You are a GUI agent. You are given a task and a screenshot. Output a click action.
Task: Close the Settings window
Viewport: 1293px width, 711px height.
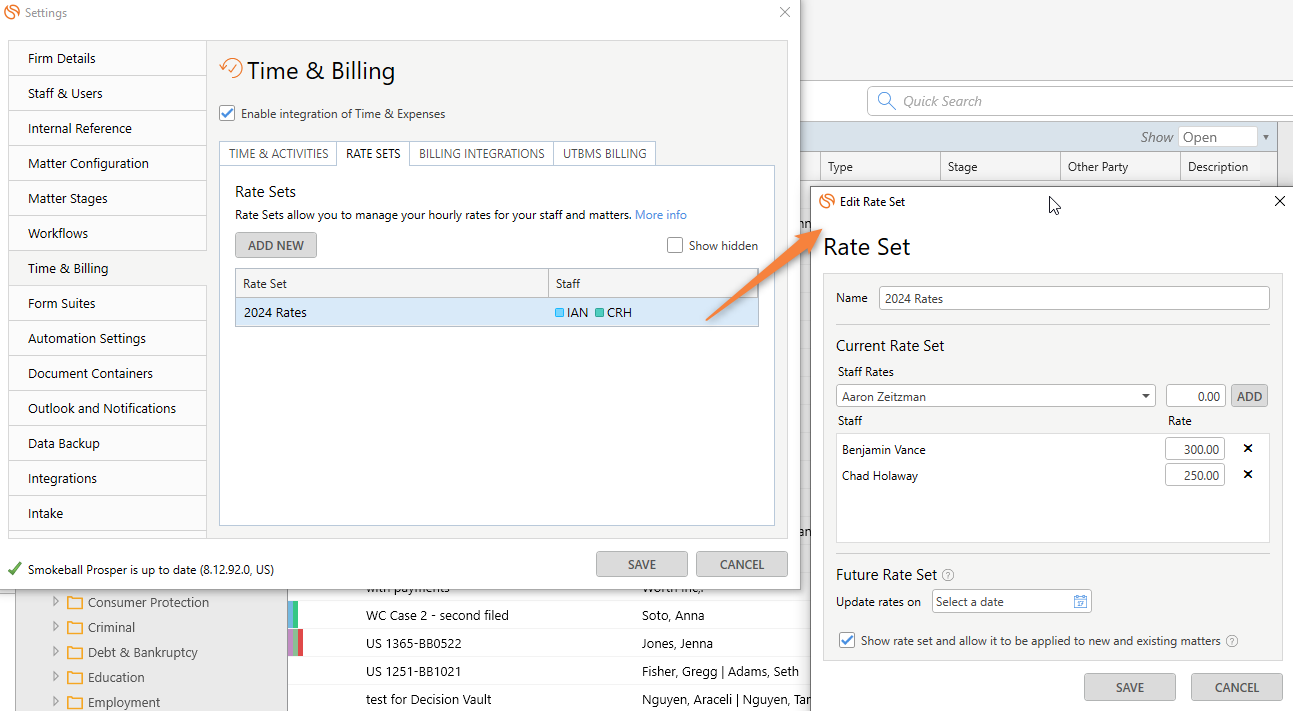coord(785,12)
